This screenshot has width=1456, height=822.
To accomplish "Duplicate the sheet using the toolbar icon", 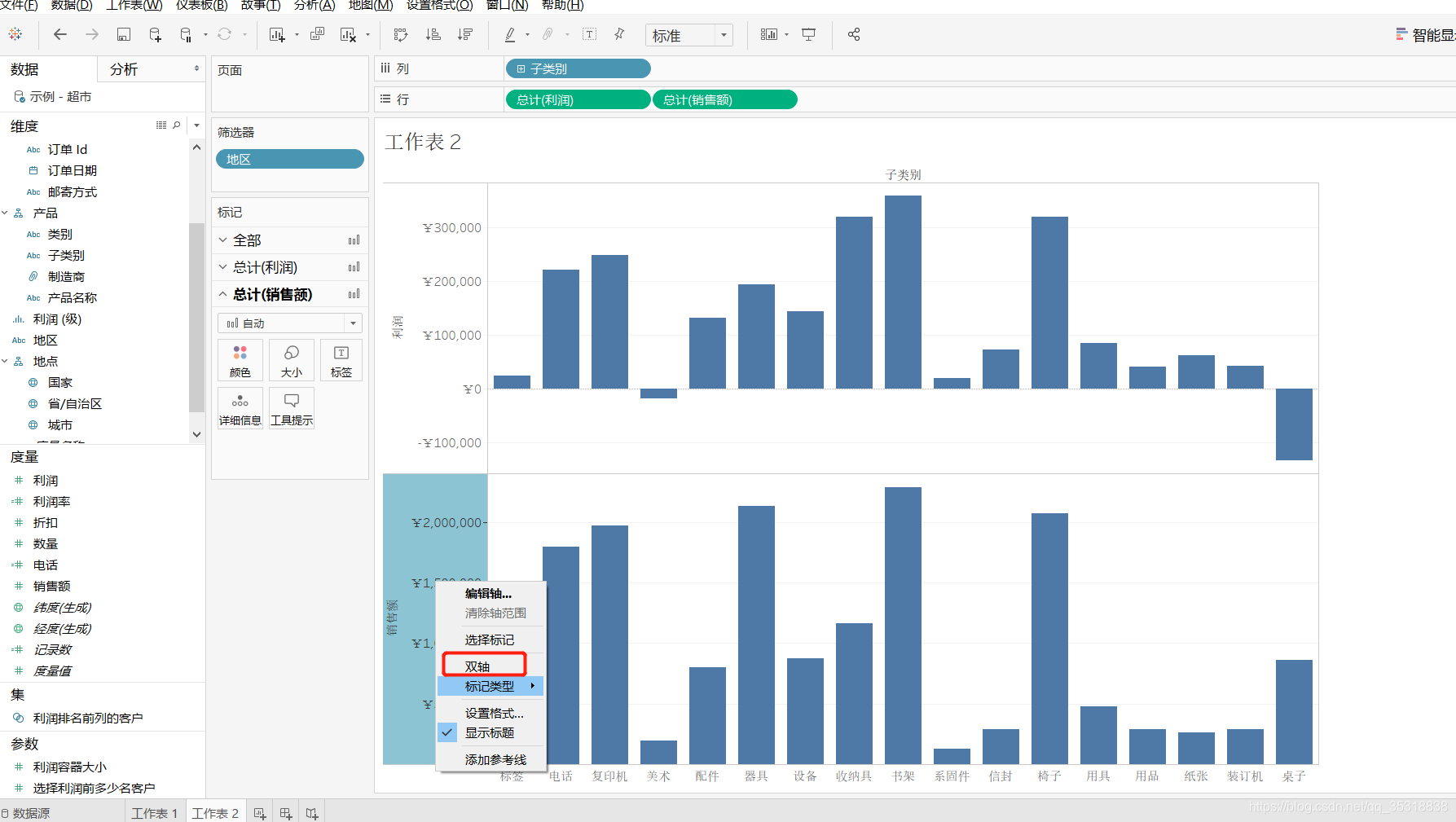I will click(318, 34).
